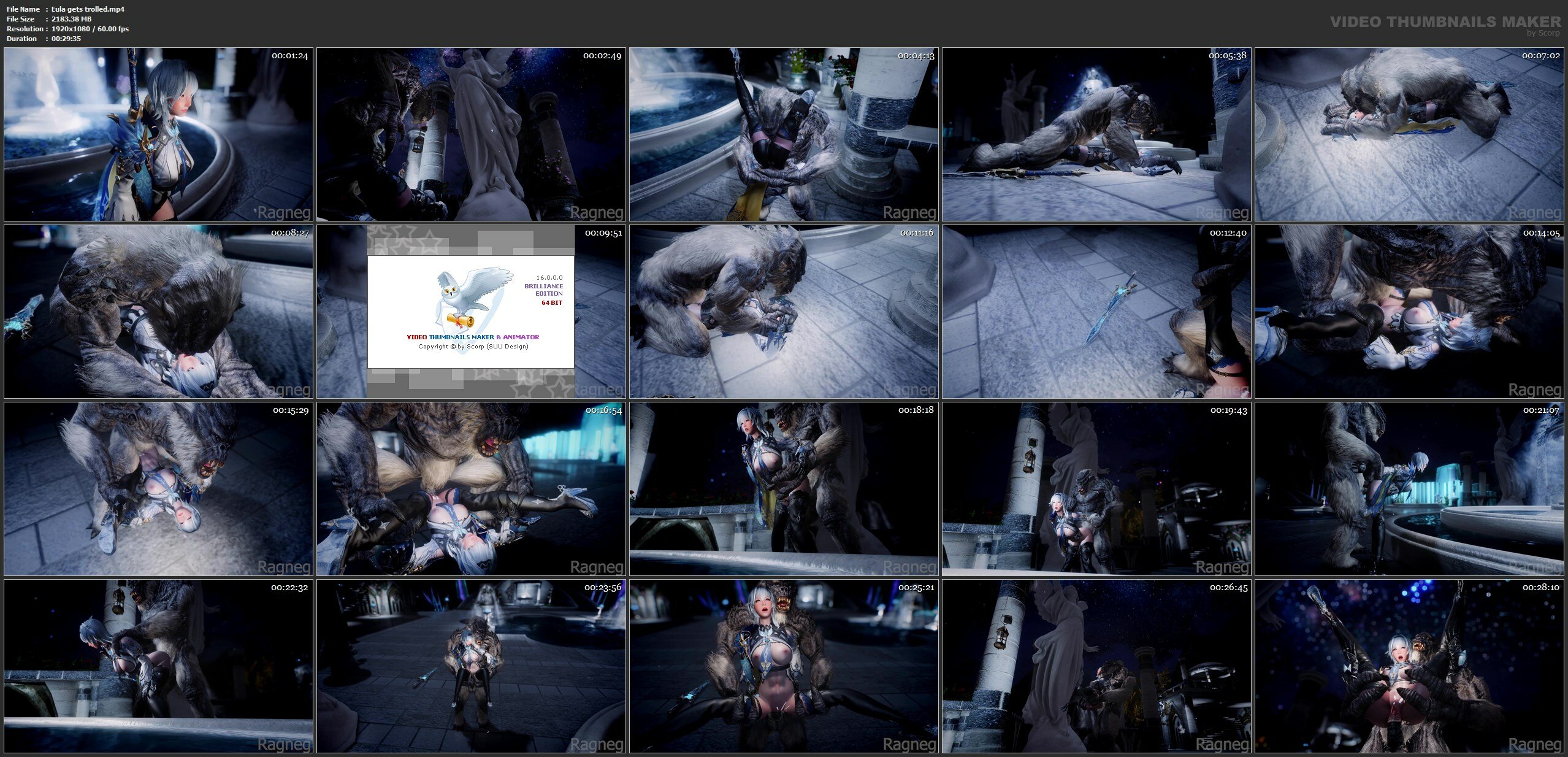
Task: Select the thumbnail stamped 00:25:21
Action: pos(784,666)
